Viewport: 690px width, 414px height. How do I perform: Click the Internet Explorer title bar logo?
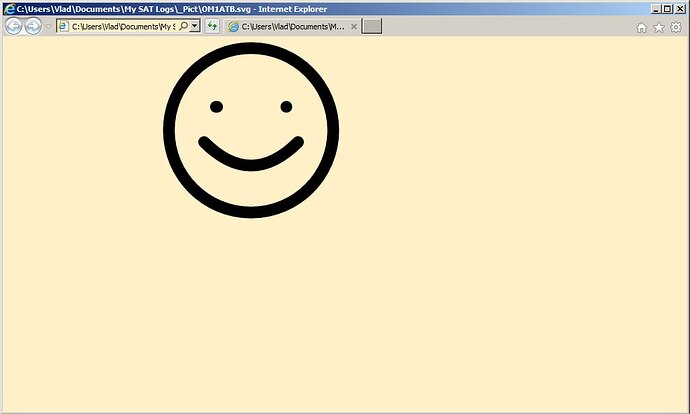pos(9,9)
